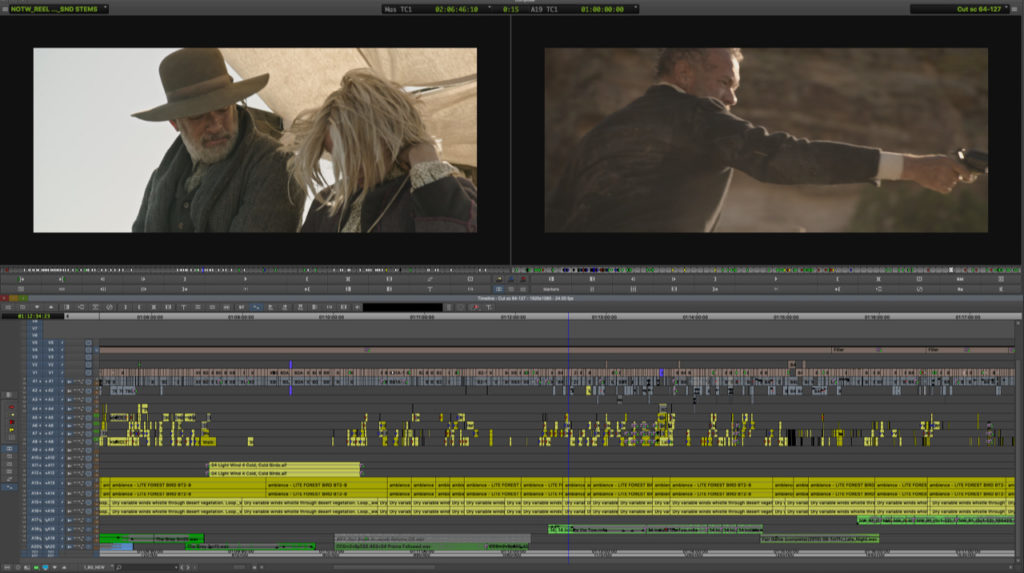
Task: Select red Lift/Overwrite segment arrow in Smart Tool
Action: pos(11,407)
